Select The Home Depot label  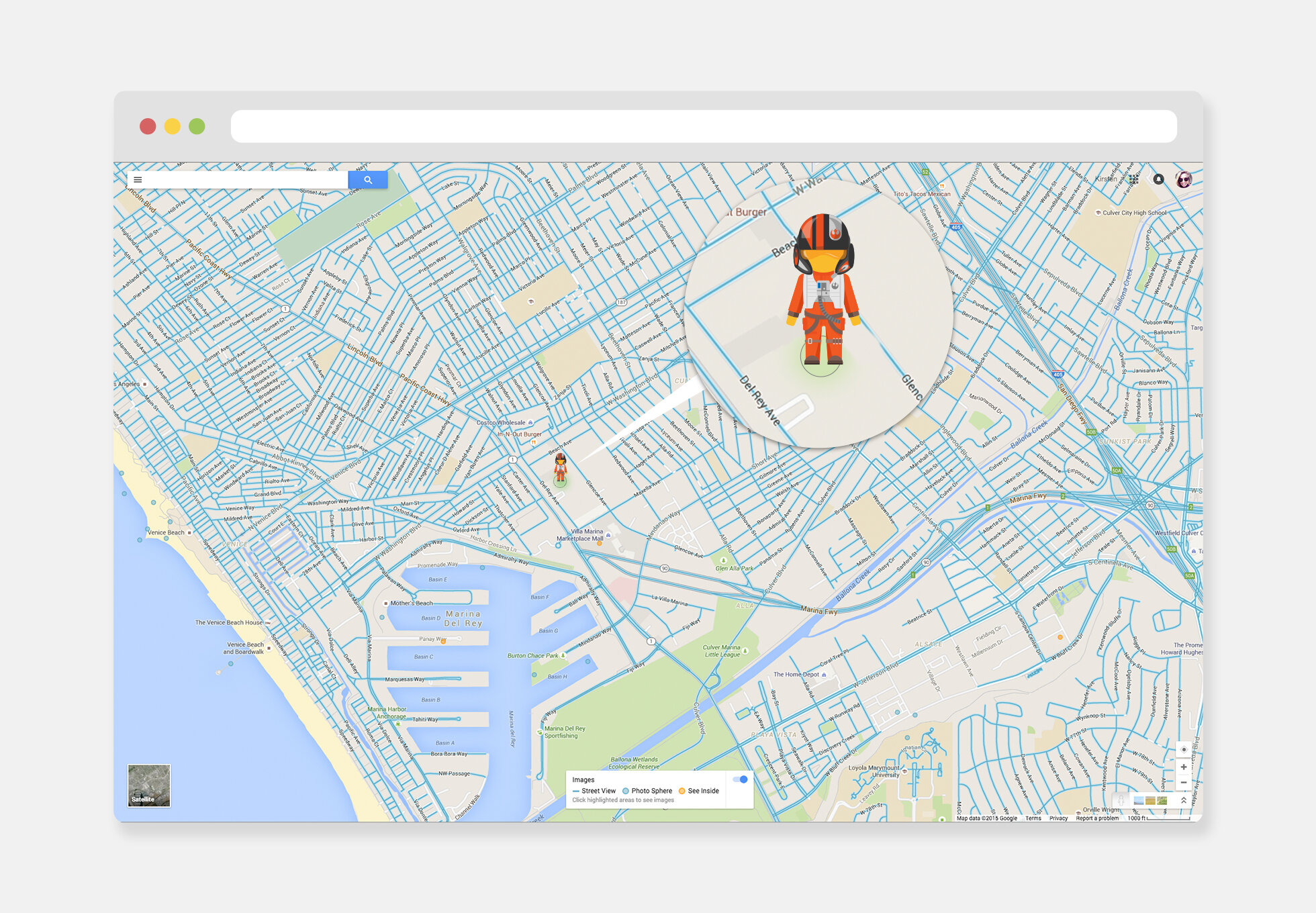[x=796, y=675]
